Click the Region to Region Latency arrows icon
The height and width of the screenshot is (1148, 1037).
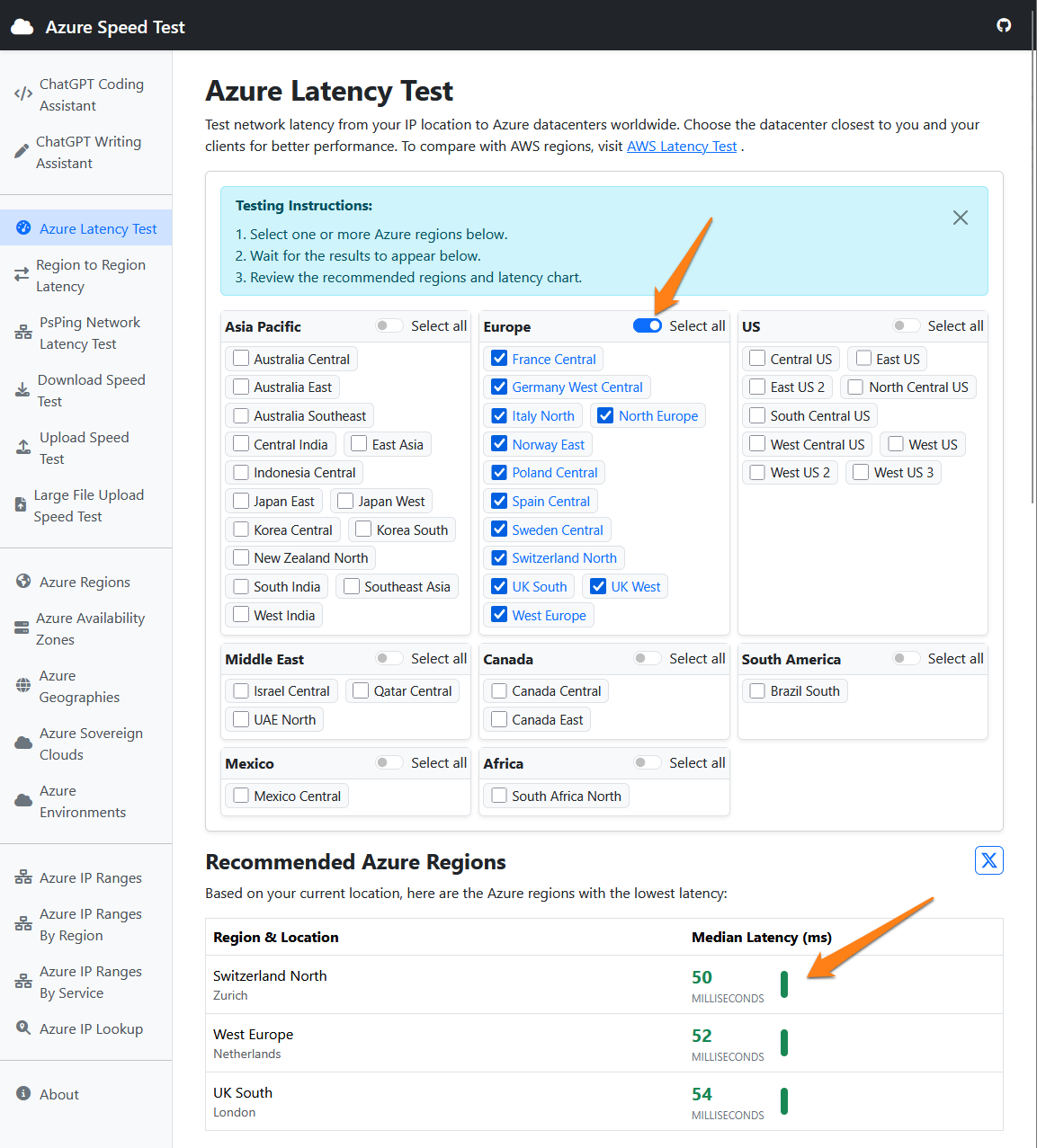coord(22,275)
